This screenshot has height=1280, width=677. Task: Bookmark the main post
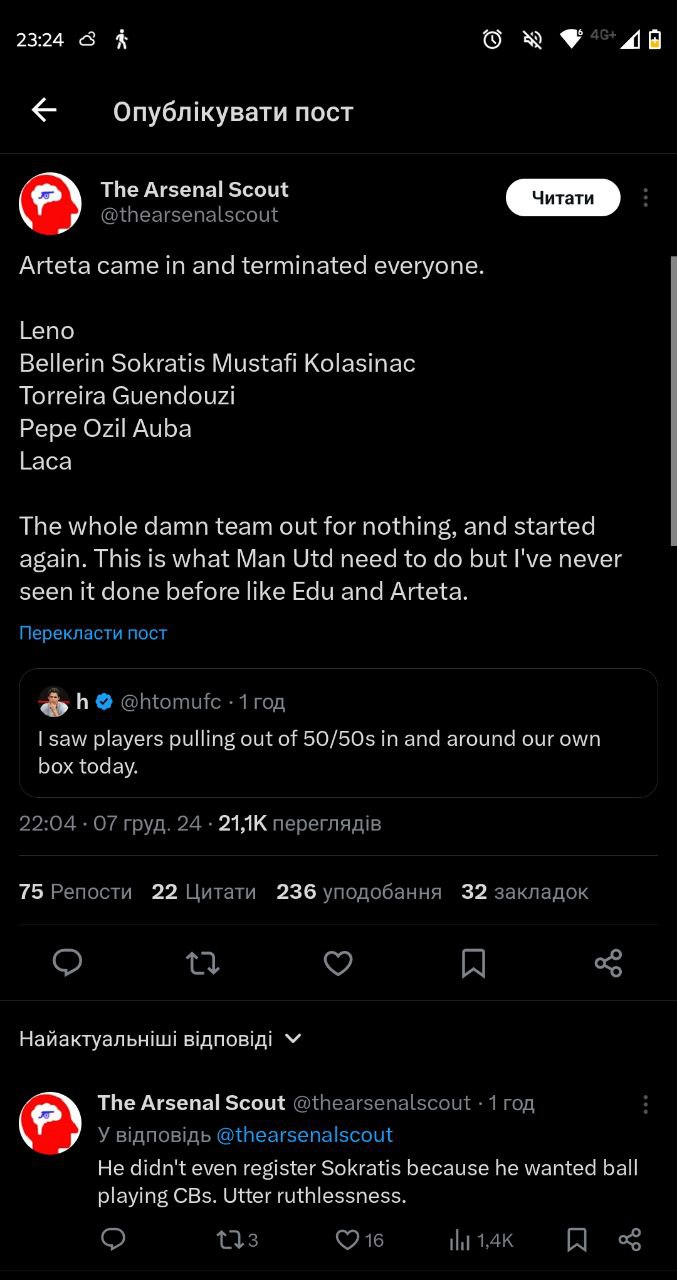click(473, 963)
